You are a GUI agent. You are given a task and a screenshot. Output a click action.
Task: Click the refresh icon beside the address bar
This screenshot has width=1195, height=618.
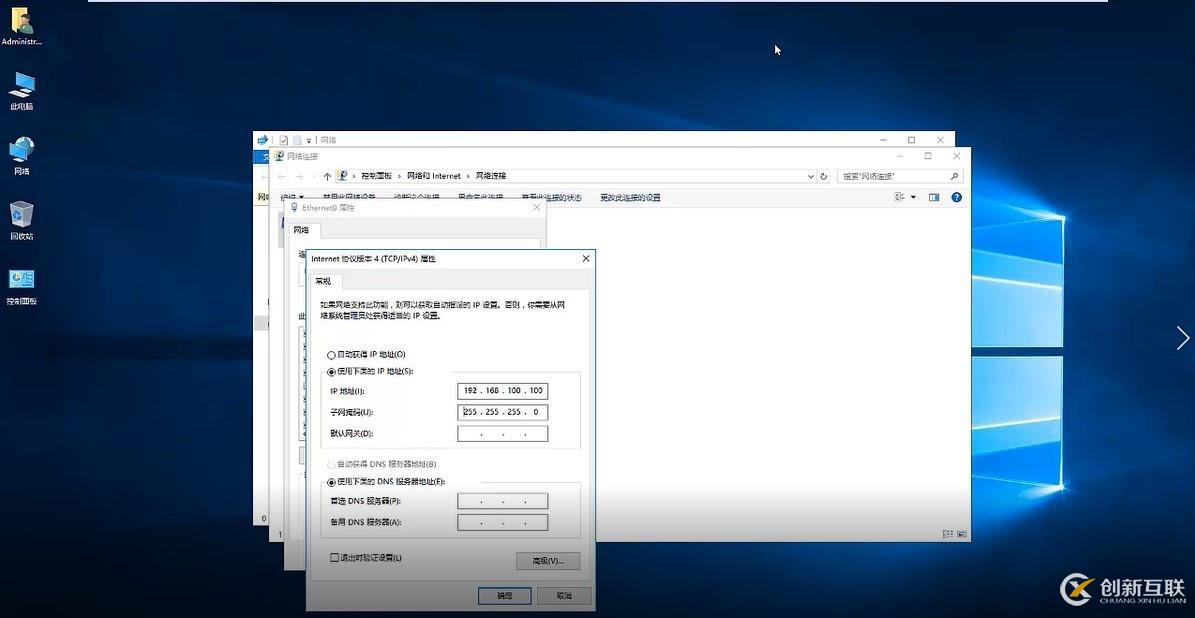pos(823,176)
